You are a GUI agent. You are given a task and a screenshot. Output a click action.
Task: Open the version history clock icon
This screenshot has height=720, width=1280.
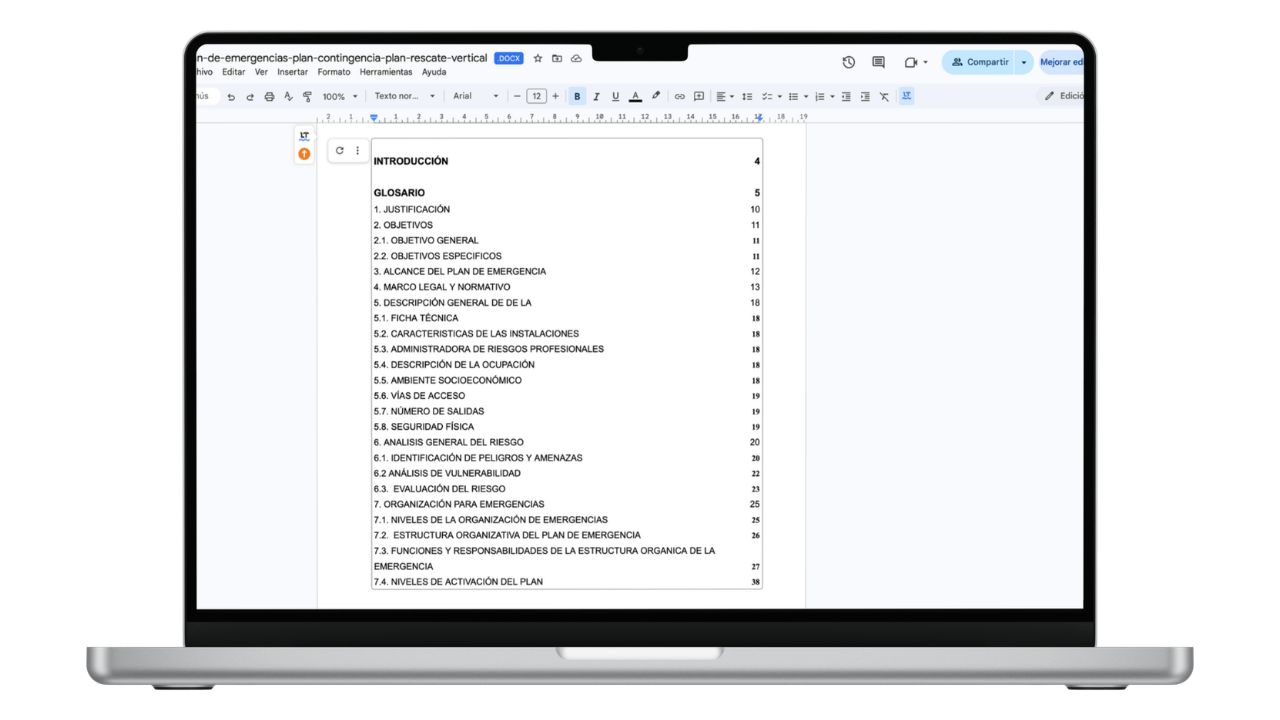point(848,62)
